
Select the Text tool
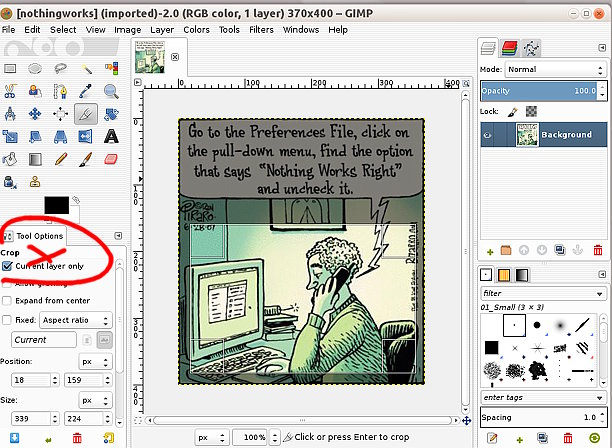[111, 137]
